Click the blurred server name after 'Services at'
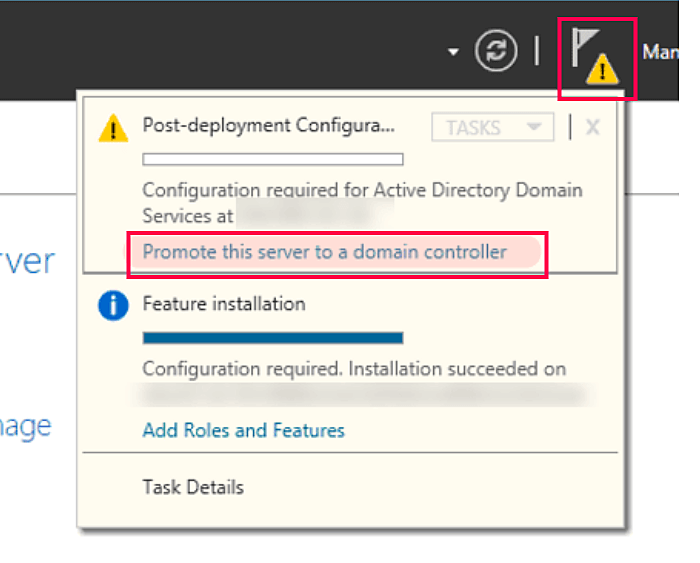 coord(315,214)
